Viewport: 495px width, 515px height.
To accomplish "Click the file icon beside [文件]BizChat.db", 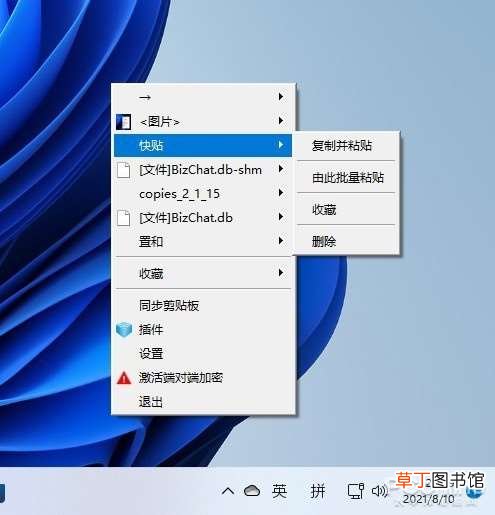I will point(124,218).
